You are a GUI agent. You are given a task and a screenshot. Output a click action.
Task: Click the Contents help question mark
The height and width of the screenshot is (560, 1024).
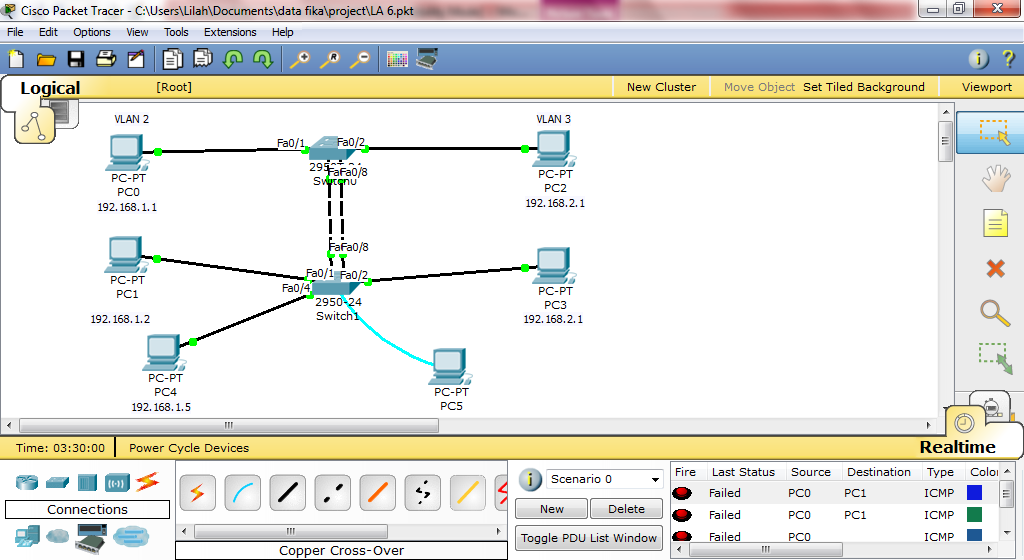tap(1008, 59)
